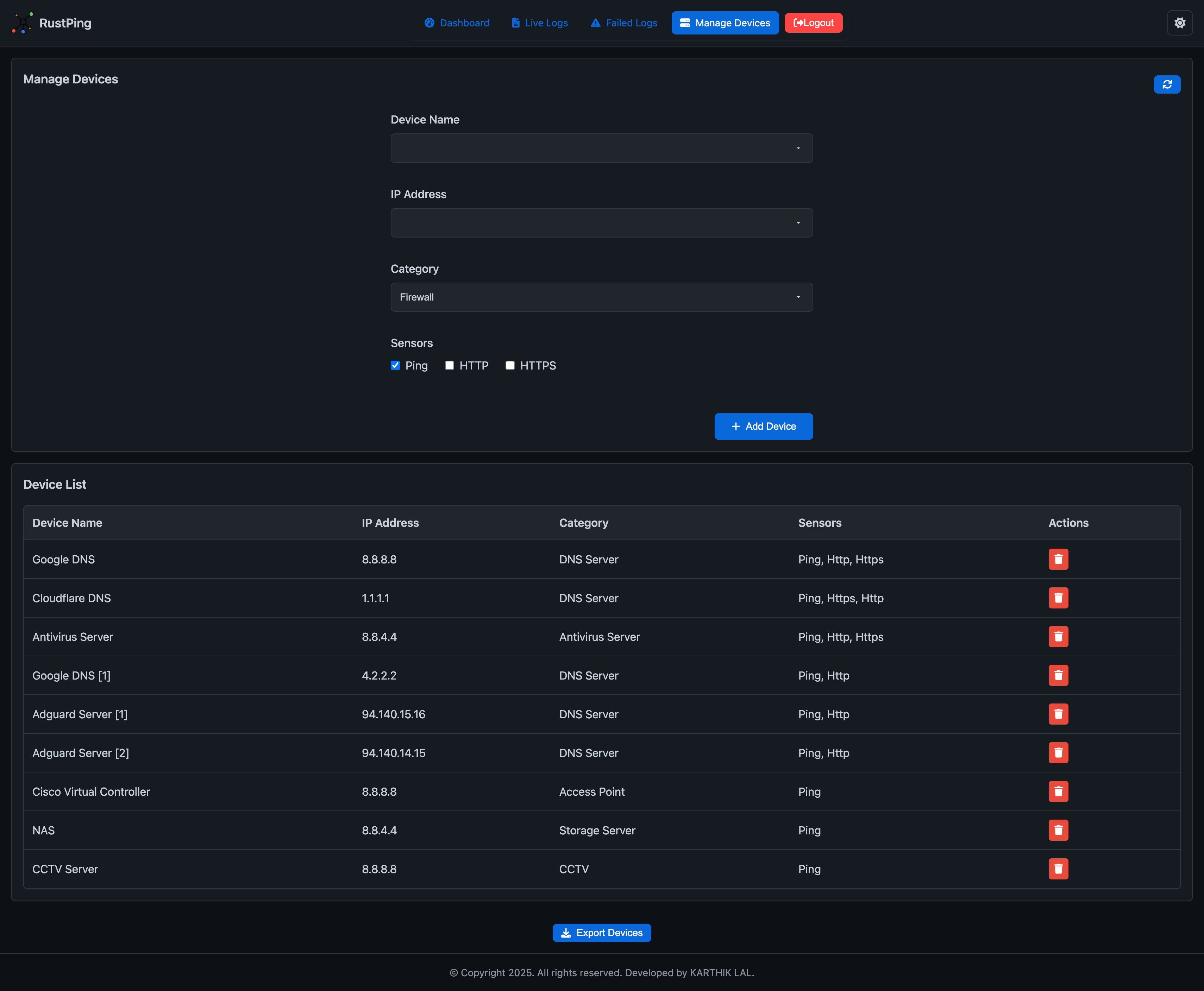Open the Failed Logs tab

(624, 23)
